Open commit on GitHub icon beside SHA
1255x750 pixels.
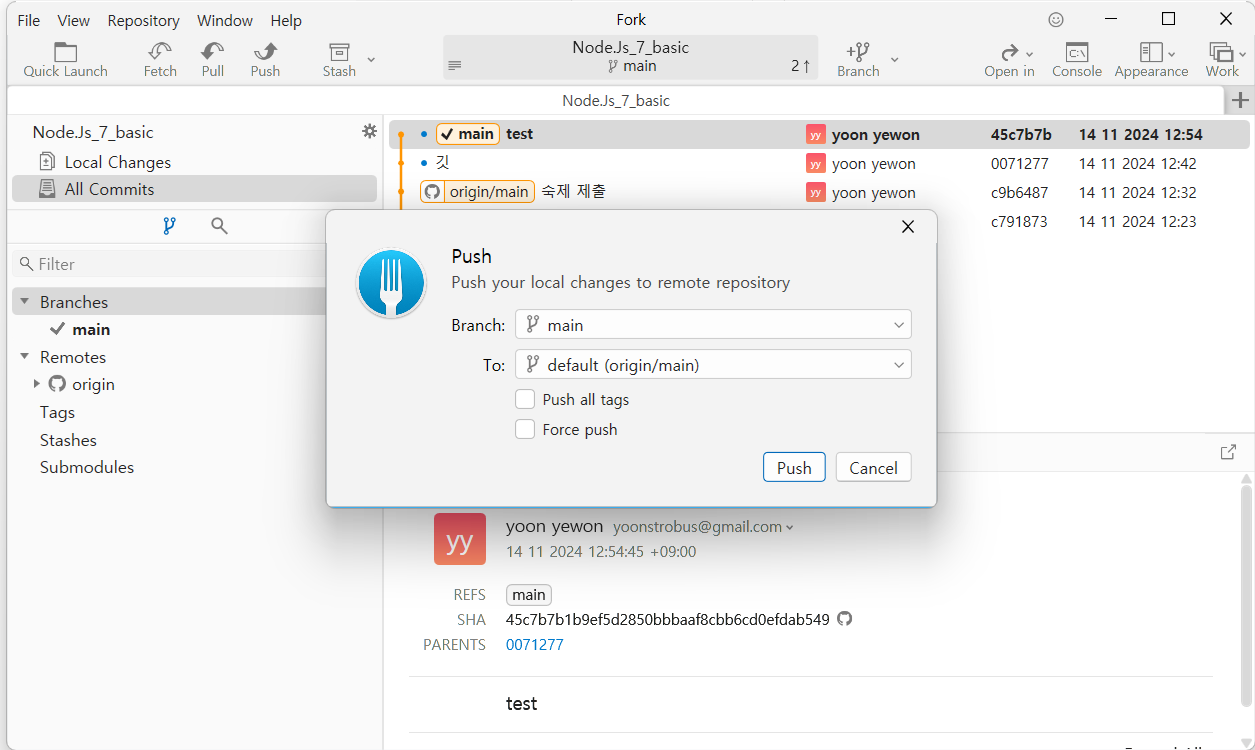845,619
